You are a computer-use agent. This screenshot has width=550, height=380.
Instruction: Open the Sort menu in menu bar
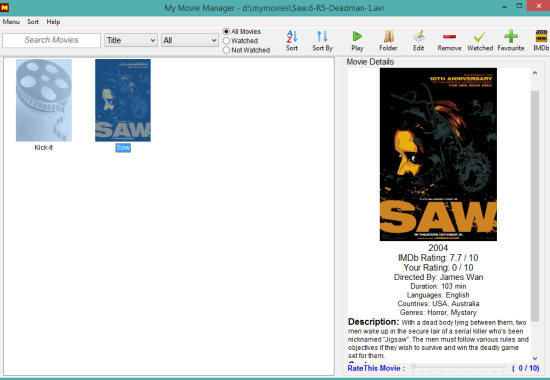point(33,22)
